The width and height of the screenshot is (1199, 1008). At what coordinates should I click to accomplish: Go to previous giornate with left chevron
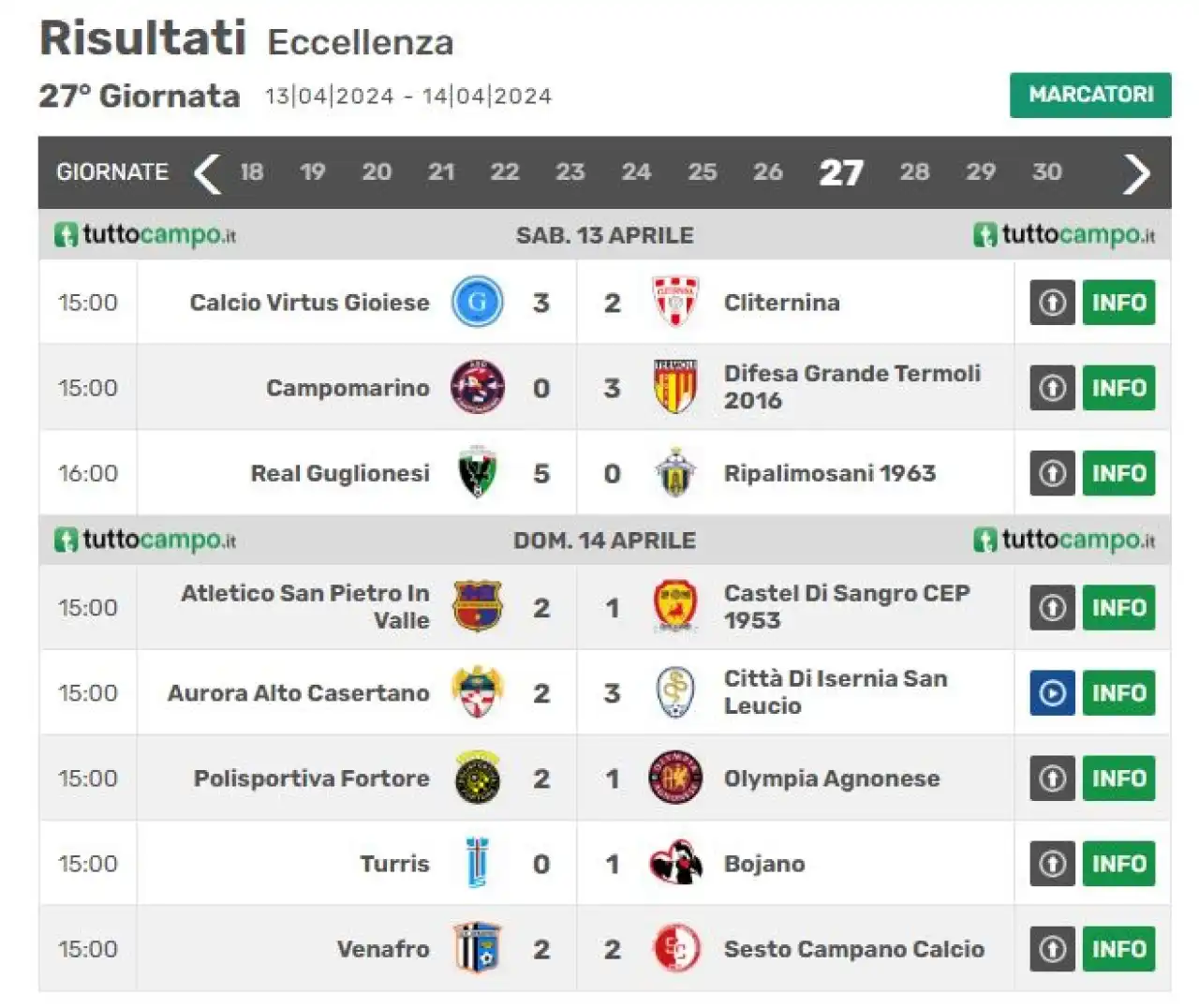tap(207, 173)
